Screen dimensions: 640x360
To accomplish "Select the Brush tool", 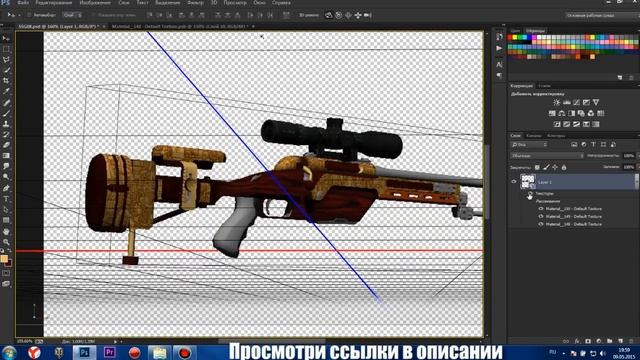I will pos(6,113).
